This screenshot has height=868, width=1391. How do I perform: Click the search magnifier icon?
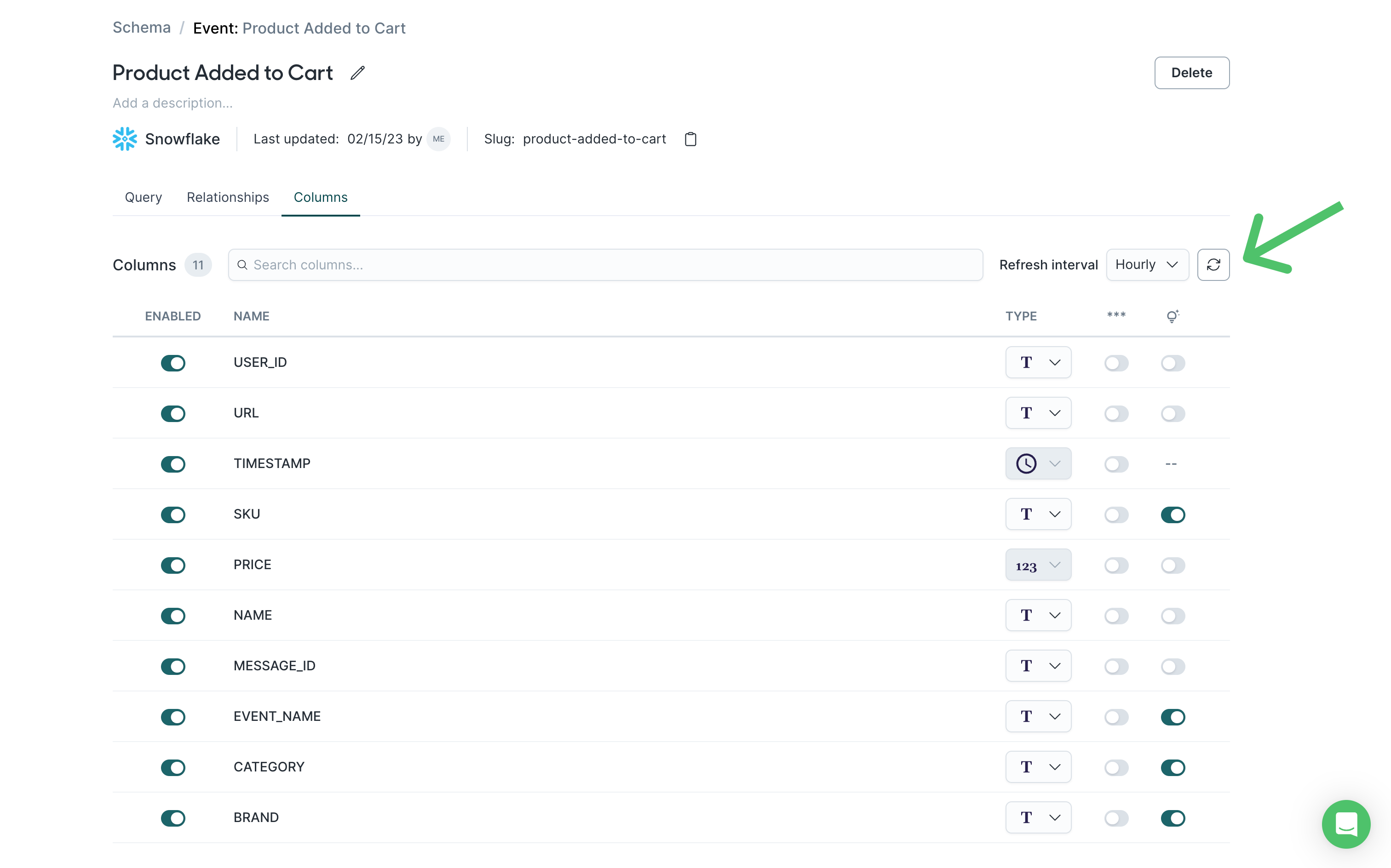pyautogui.click(x=242, y=265)
